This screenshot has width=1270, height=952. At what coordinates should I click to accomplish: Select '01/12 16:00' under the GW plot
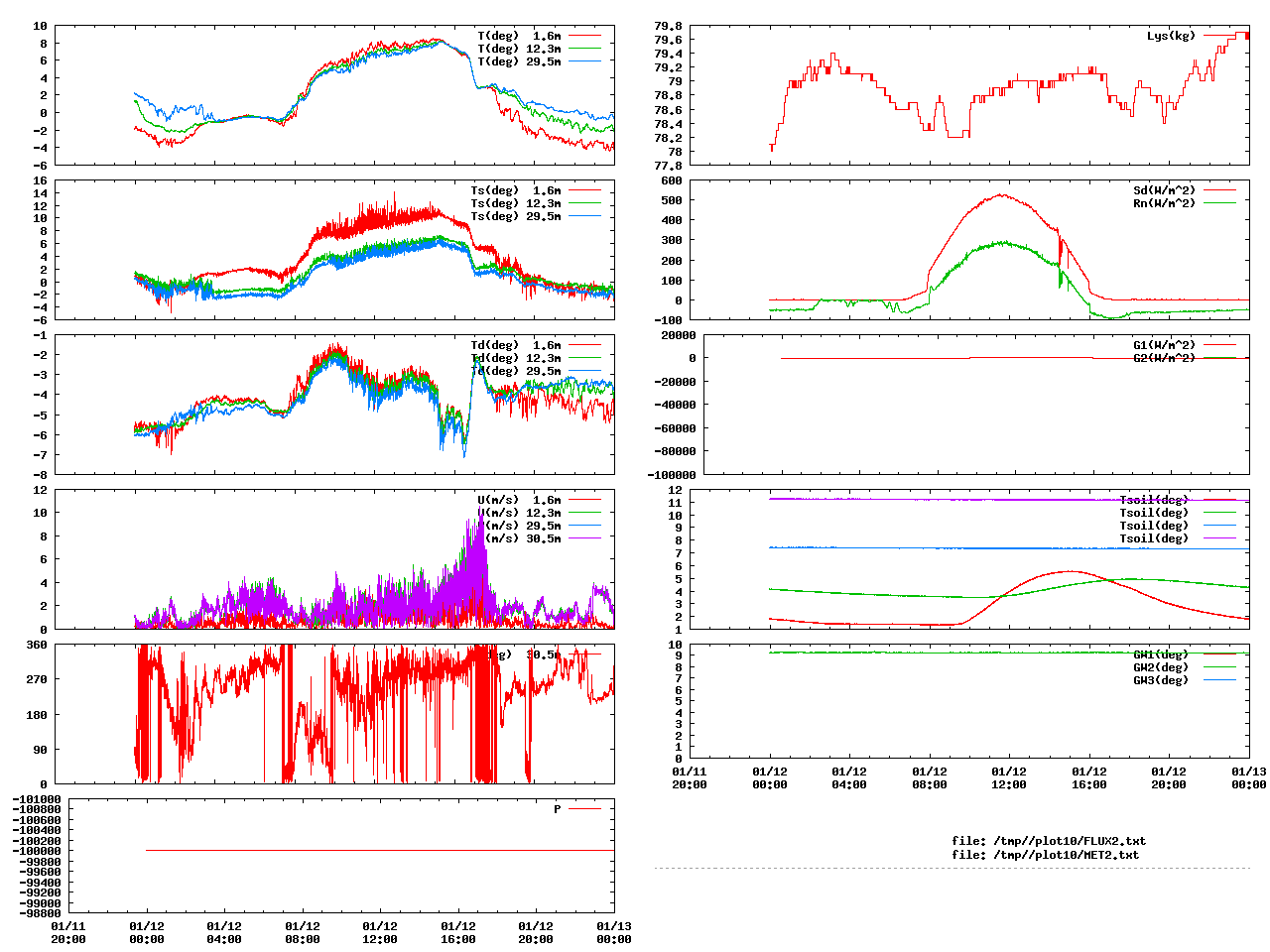tap(1089, 777)
